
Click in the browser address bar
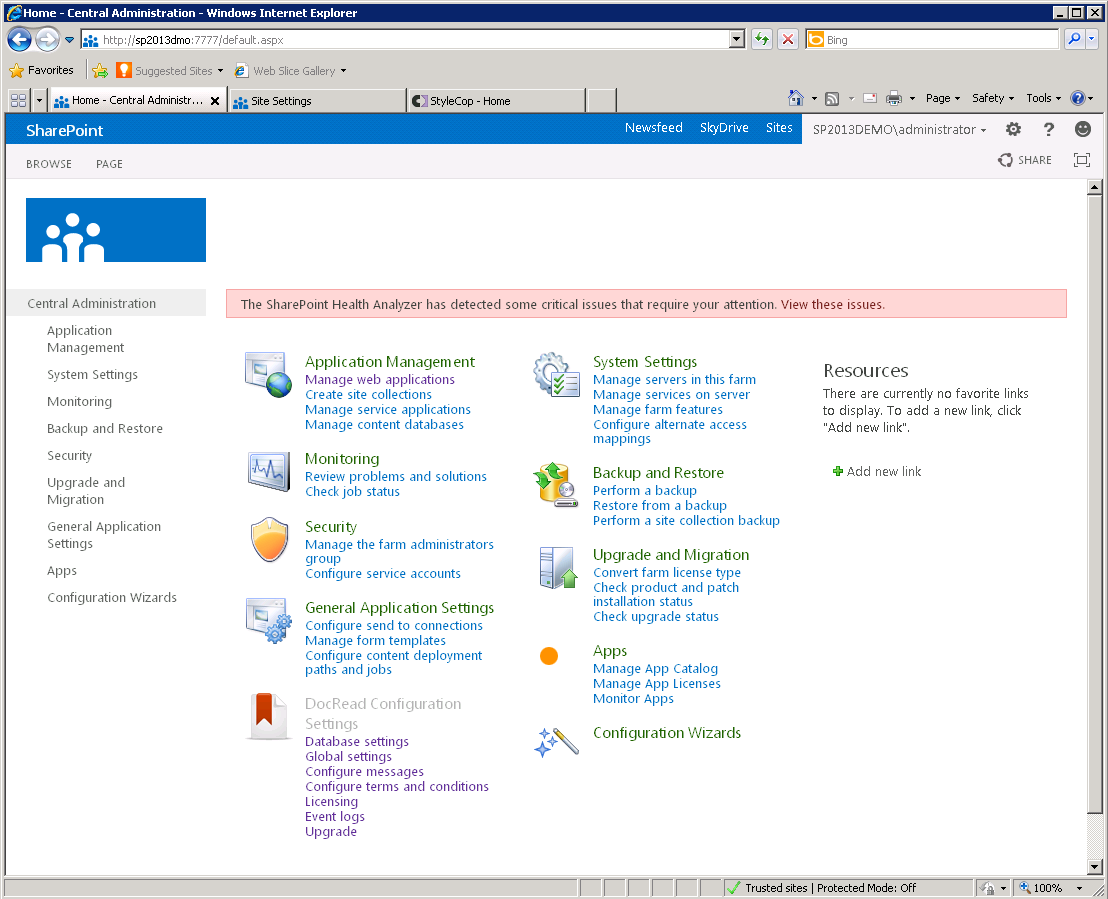[x=414, y=40]
